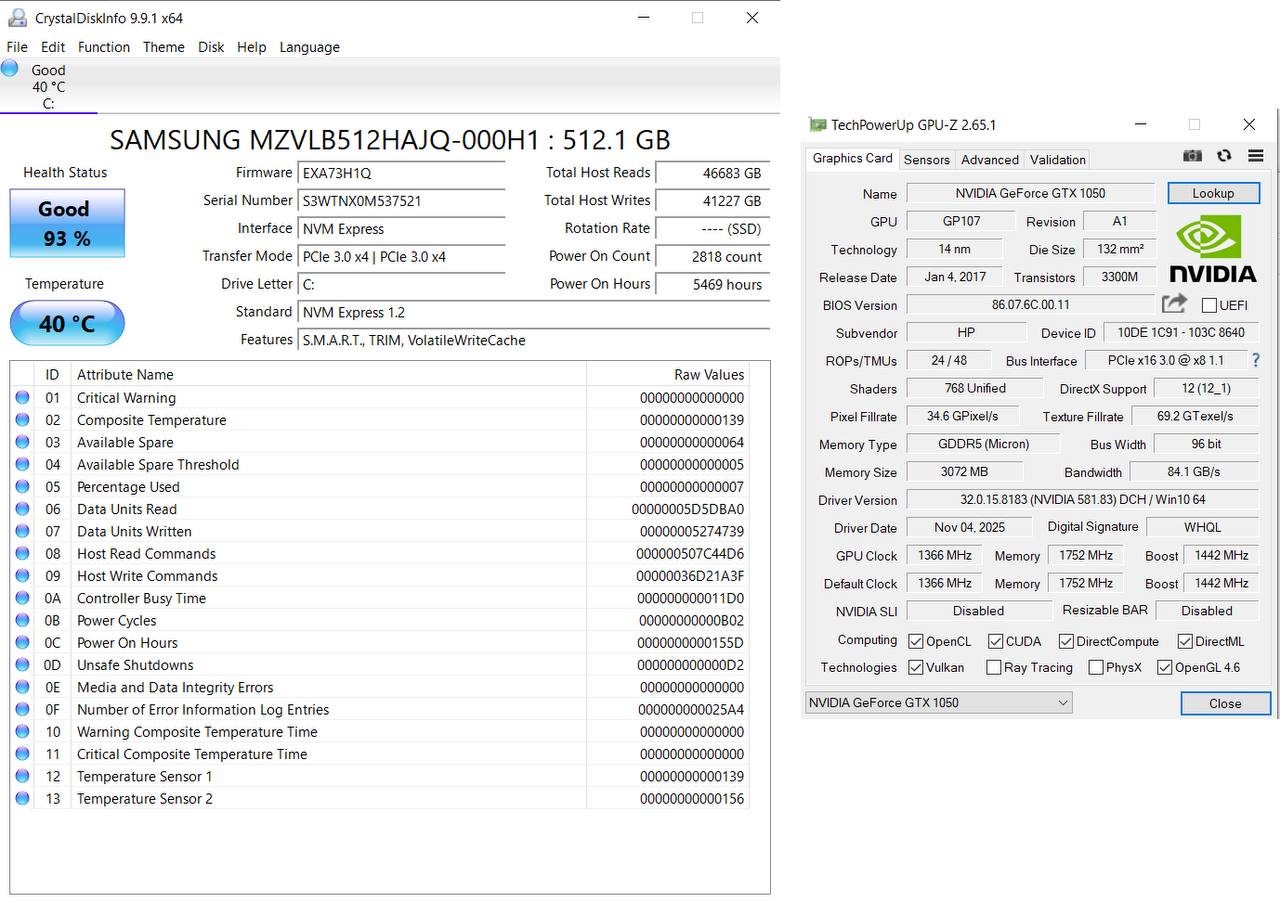Image resolution: width=1280 pixels, height=902 pixels.
Task: Switch to the Advanced tab in GPU-Z
Action: click(990, 159)
